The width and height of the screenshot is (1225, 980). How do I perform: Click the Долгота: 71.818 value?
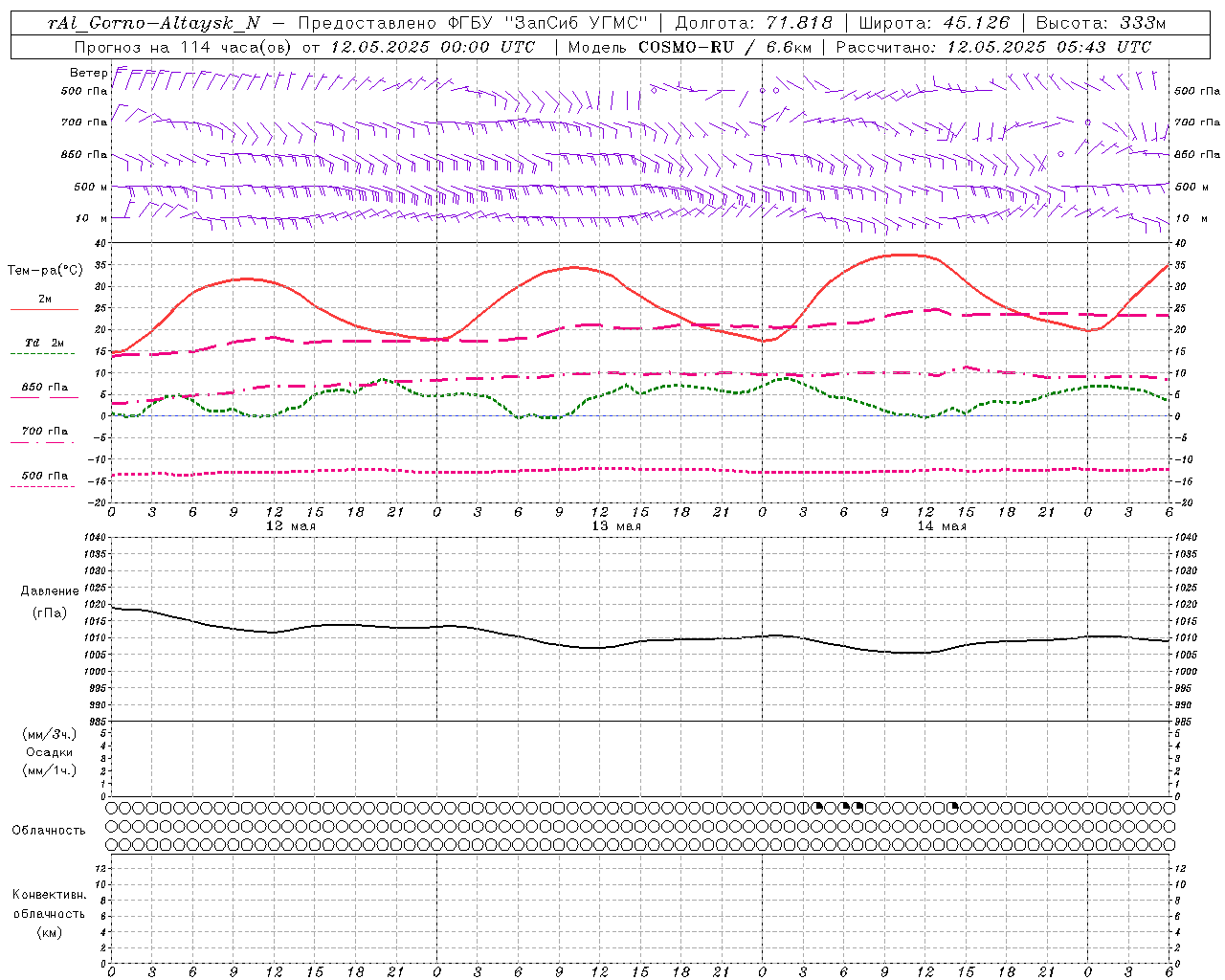point(753,24)
